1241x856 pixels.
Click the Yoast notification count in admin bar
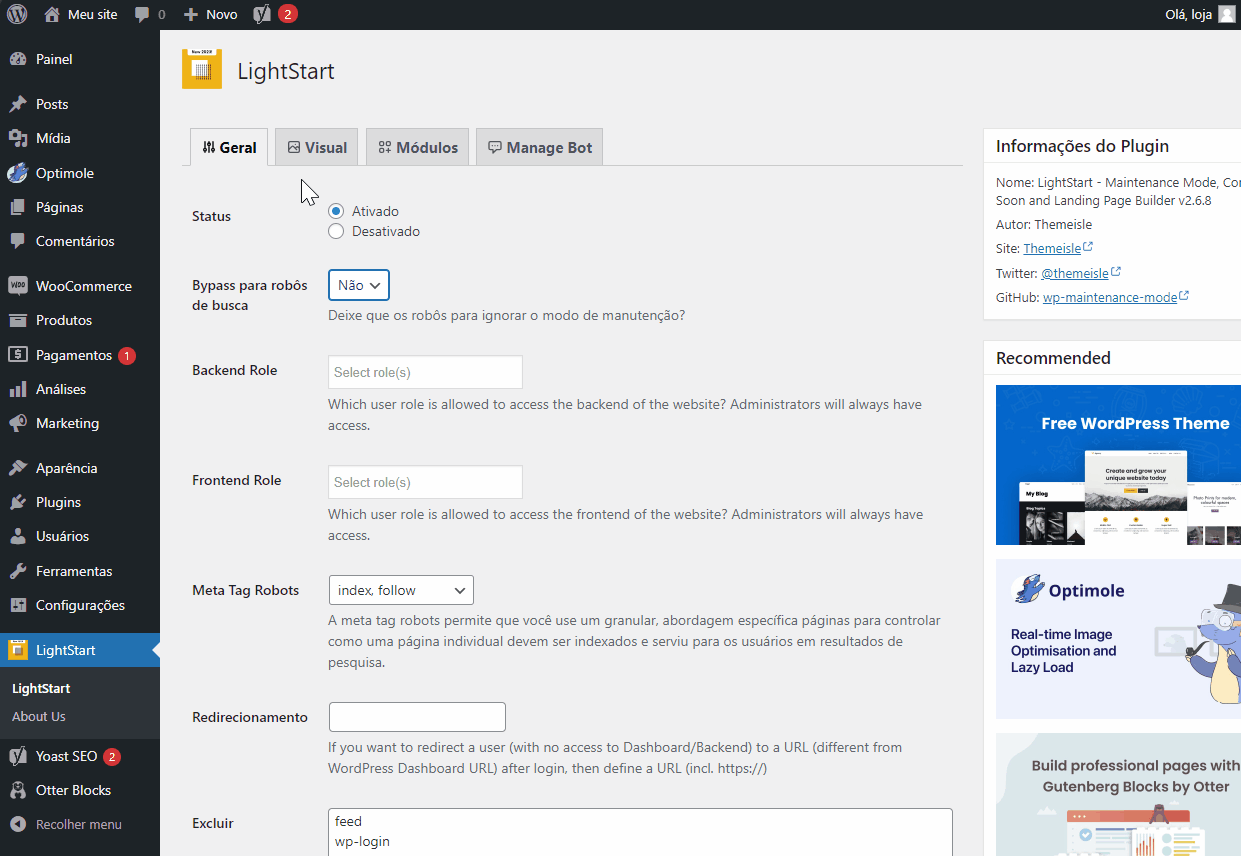288,14
